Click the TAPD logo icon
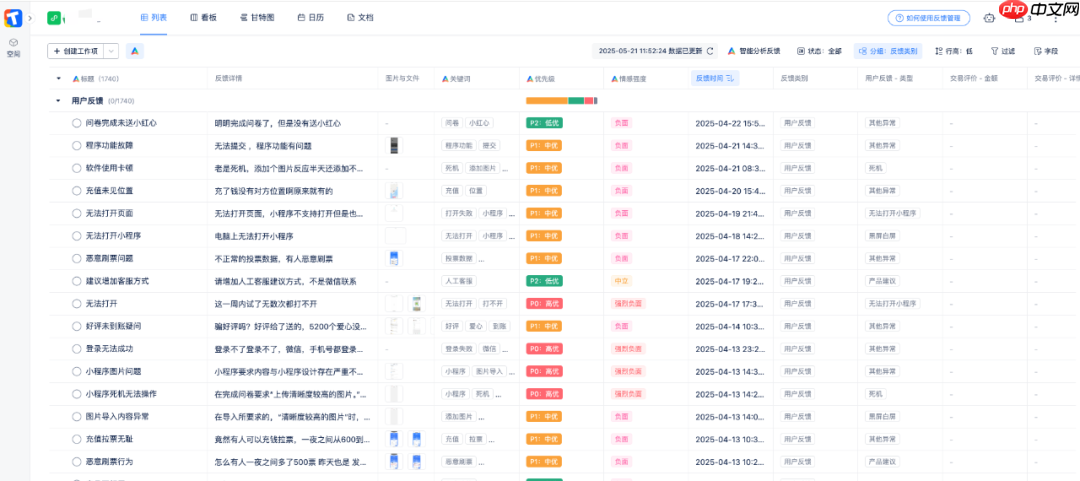Image resolution: width=1080 pixels, height=481 pixels. 13,19
